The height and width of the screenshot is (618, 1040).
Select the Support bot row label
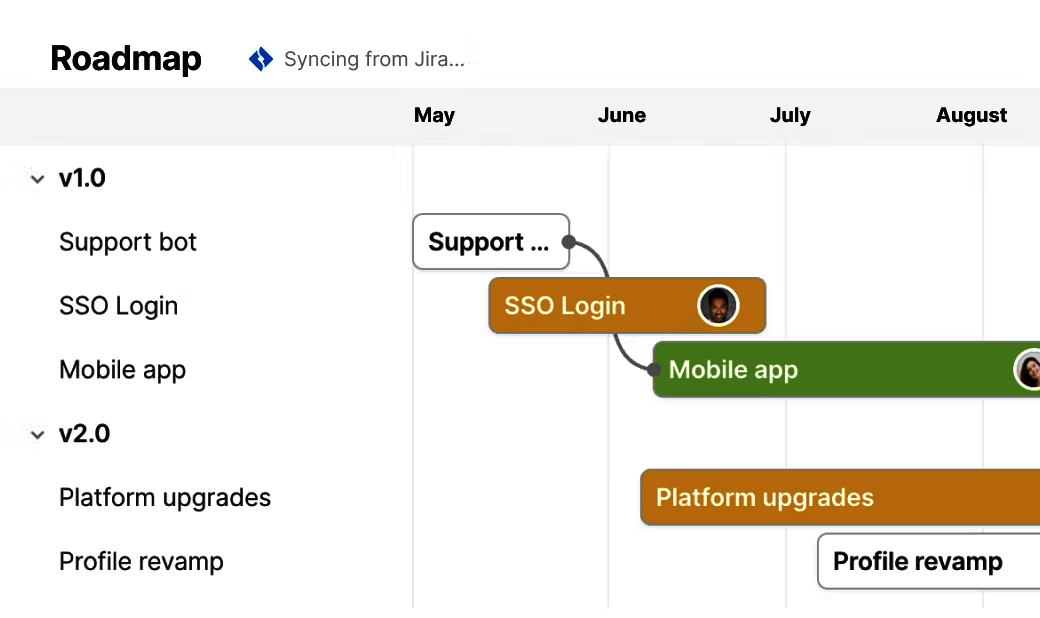coord(128,242)
